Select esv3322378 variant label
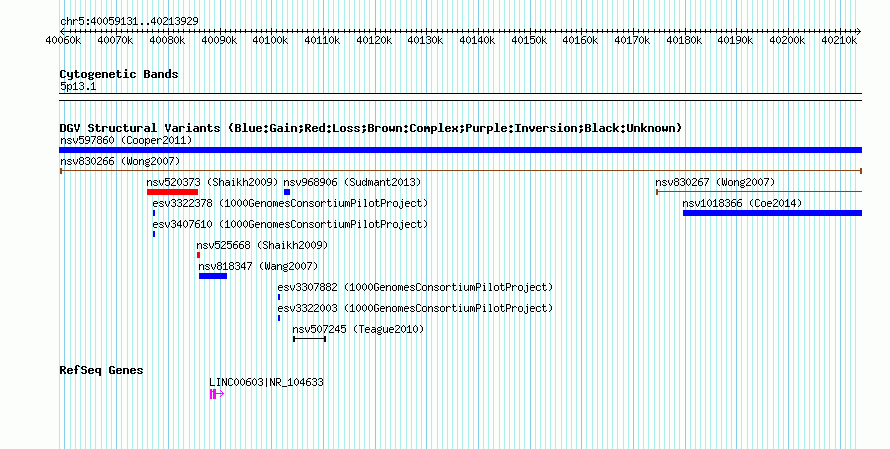Image resolution: width=890 pixels, height=449 pixels. coord(290,203)
